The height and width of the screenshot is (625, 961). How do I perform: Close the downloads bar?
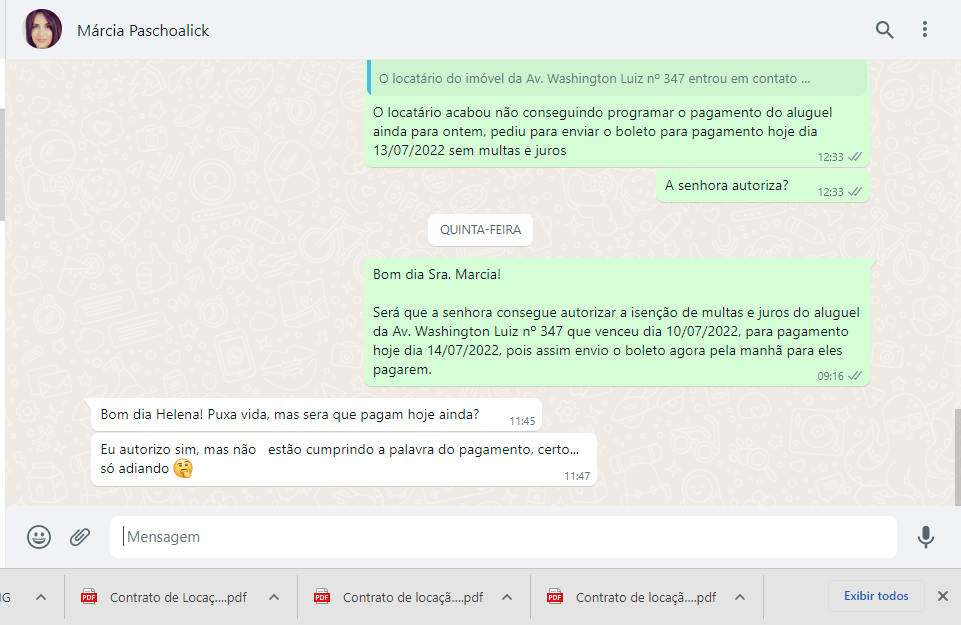coord(942,596)
